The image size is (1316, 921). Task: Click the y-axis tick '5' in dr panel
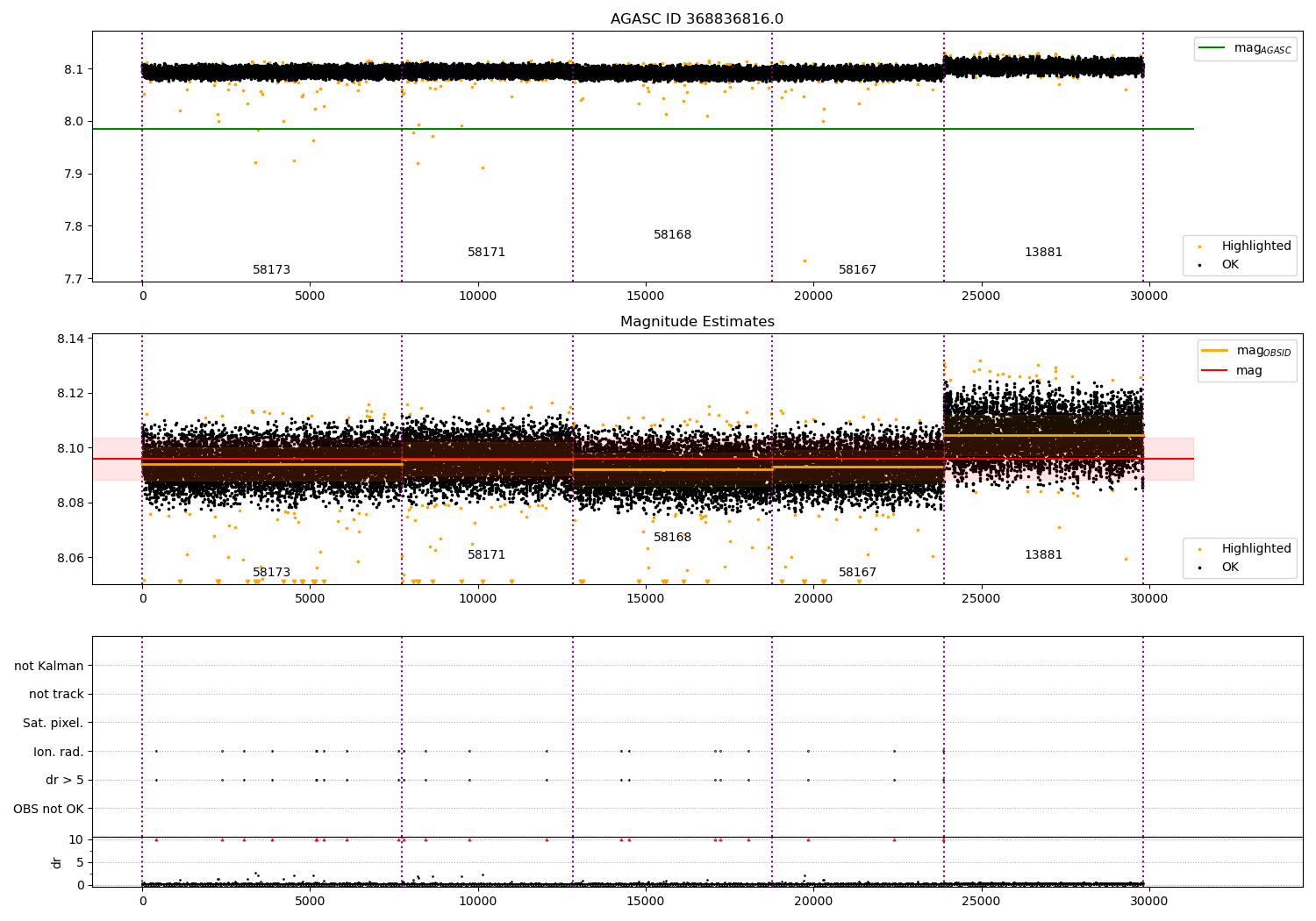(81, 862)
